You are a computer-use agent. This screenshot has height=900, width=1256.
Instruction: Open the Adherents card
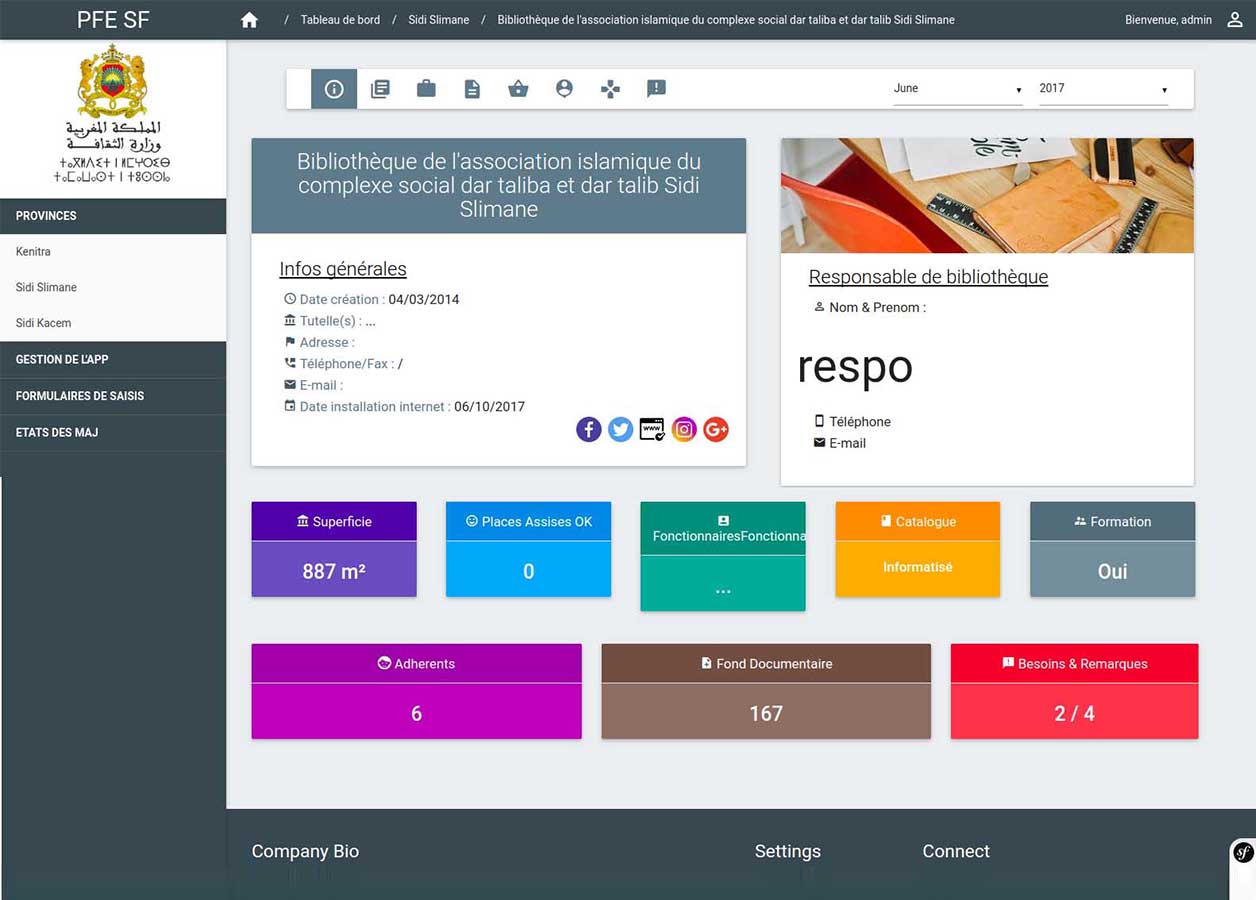pos(416,691)
